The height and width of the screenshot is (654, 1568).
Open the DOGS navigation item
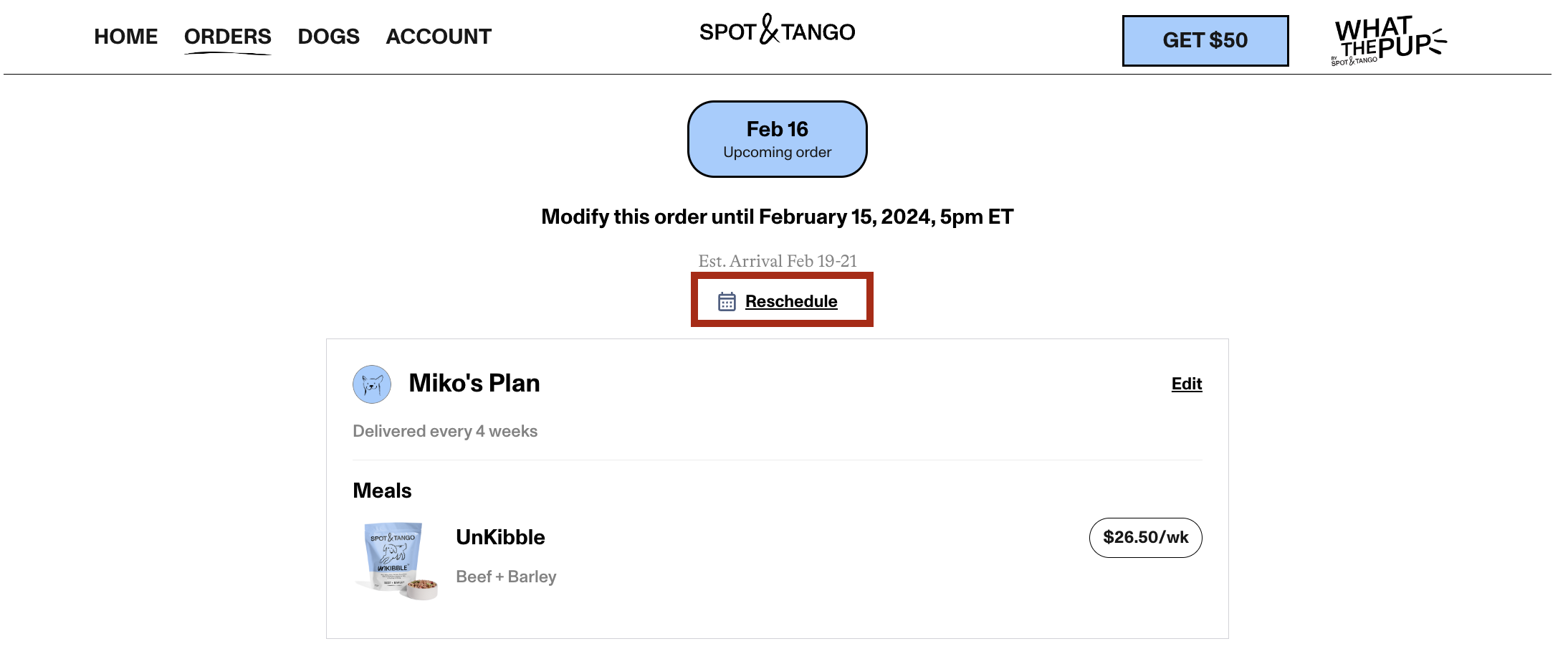coord(329,37)
